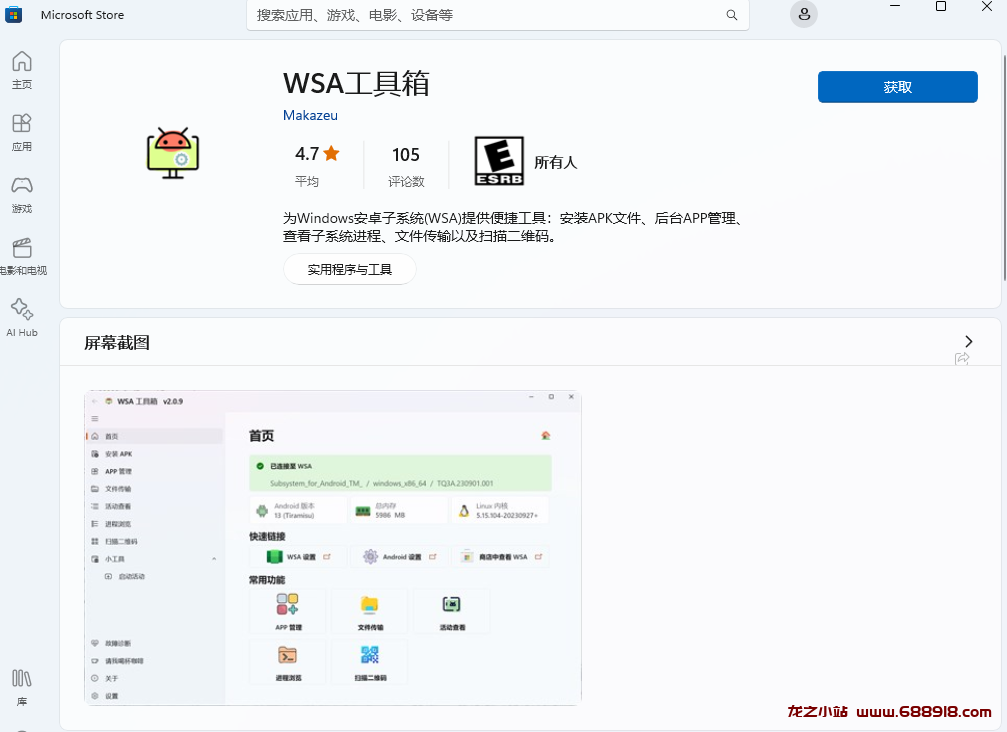This screenshot has width=1007, height=732.
Task: Click the 4.7 average rating value
Action: pyautogui.click(x=307, y=154)
